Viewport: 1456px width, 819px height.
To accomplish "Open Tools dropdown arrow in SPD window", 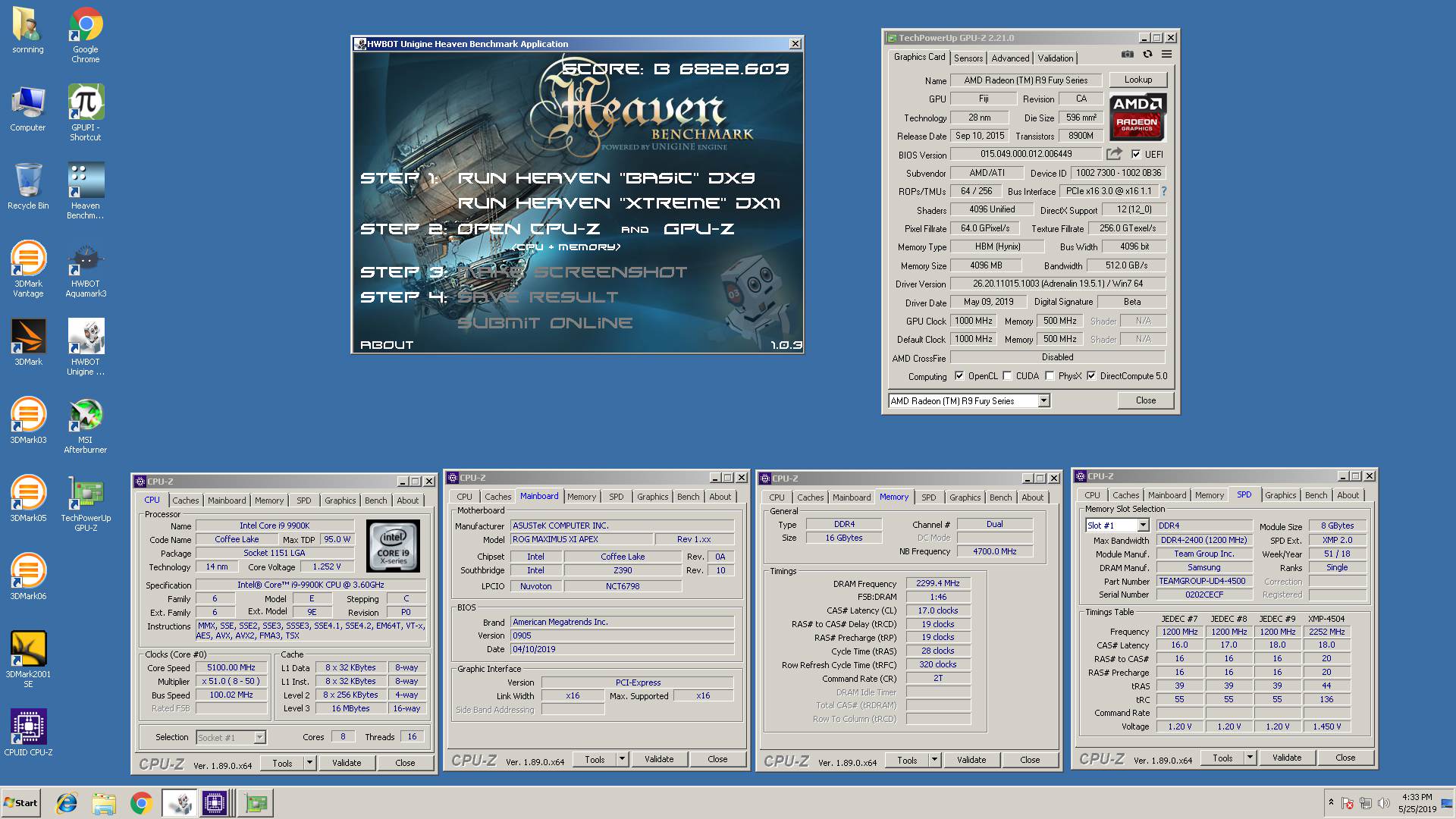I will click(x=1250, y=758).
